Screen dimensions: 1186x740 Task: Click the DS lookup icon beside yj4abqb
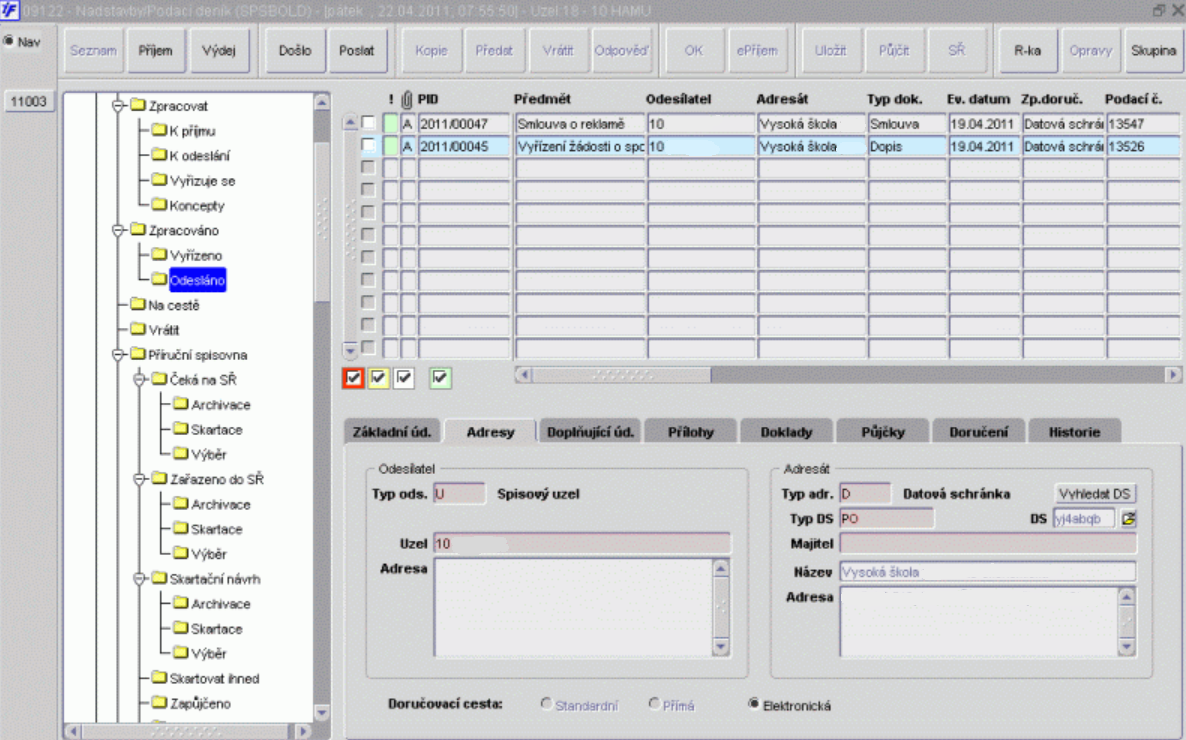pyautogui.click(x=1128, y=519)
